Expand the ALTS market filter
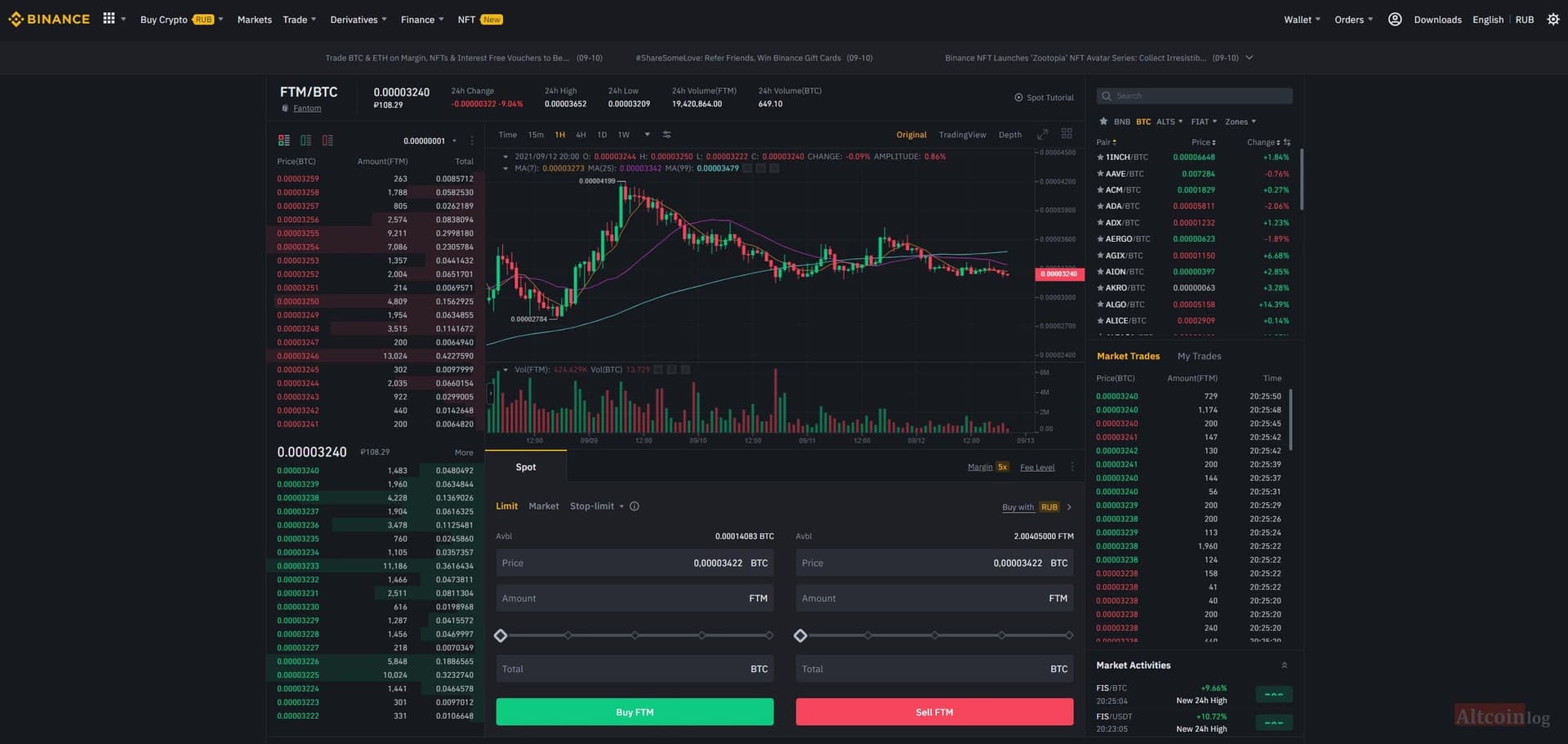This screenshot has width=1568, height=744. tap(1169, 122)
